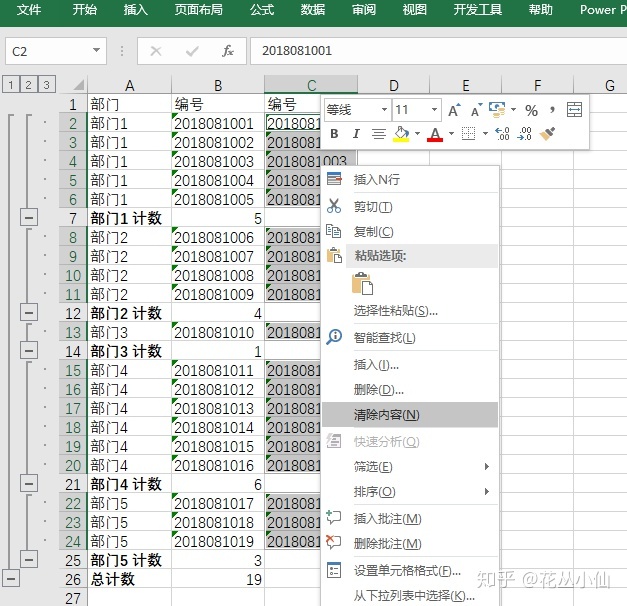This screenshot has width=627, height=606.
Task: Collapse 部门1 group minus button
Action: coord(29,218)
